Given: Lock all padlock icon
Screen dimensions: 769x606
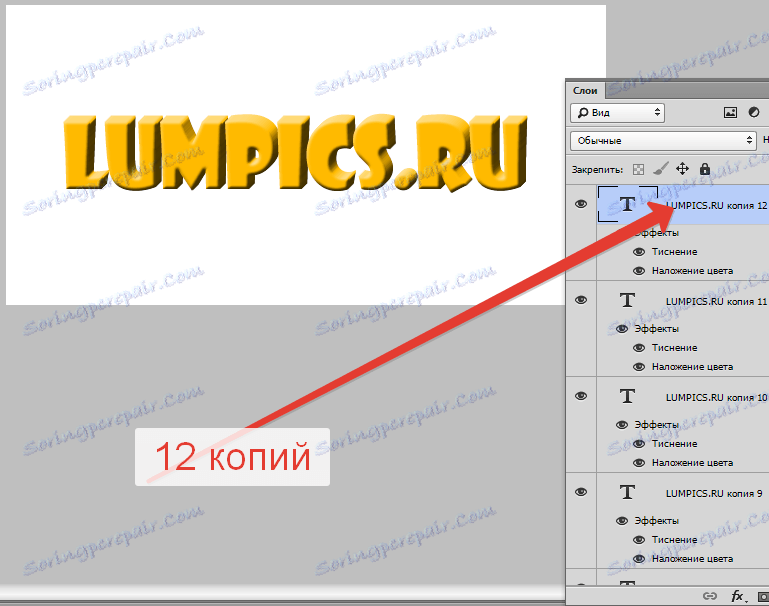Looking at the screenshot, I should click(x=705, y=169).
